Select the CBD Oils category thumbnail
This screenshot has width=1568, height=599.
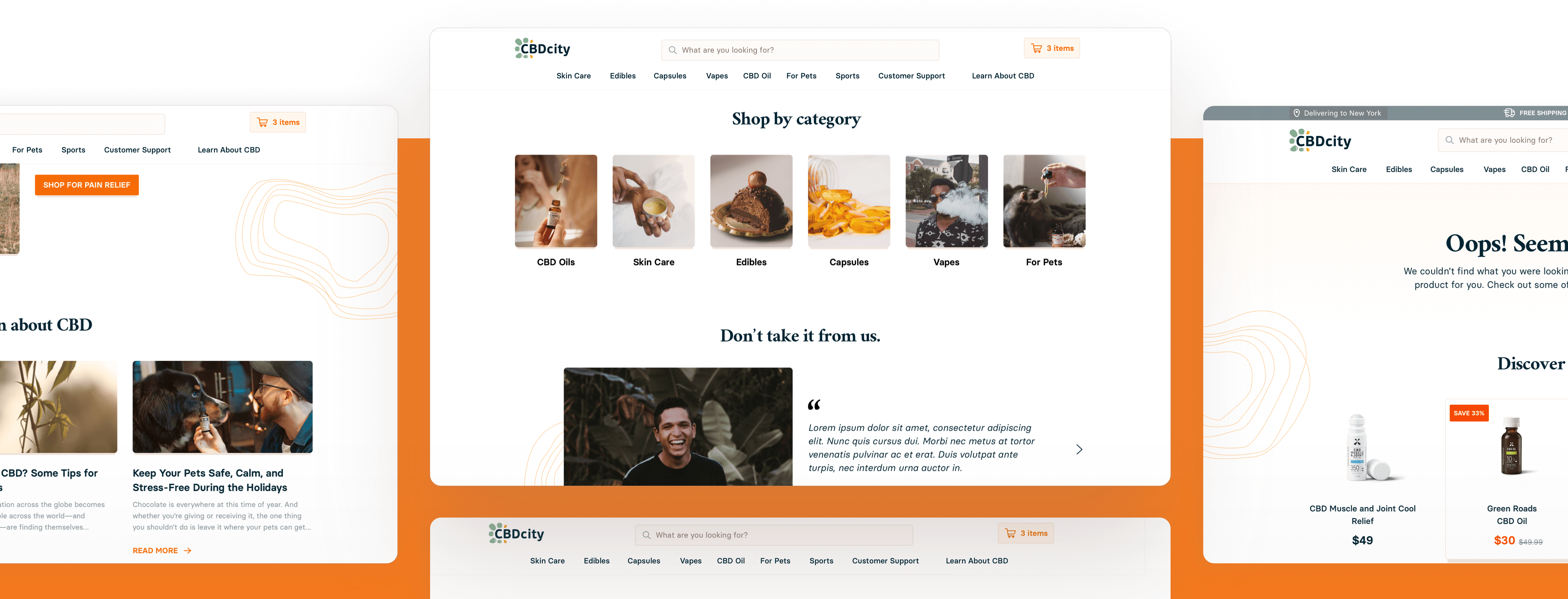[556, 201]
